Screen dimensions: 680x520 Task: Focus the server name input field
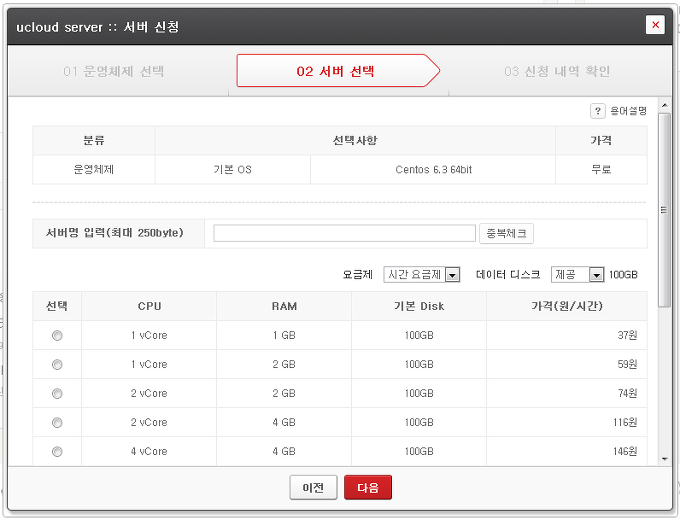[344, 233]
